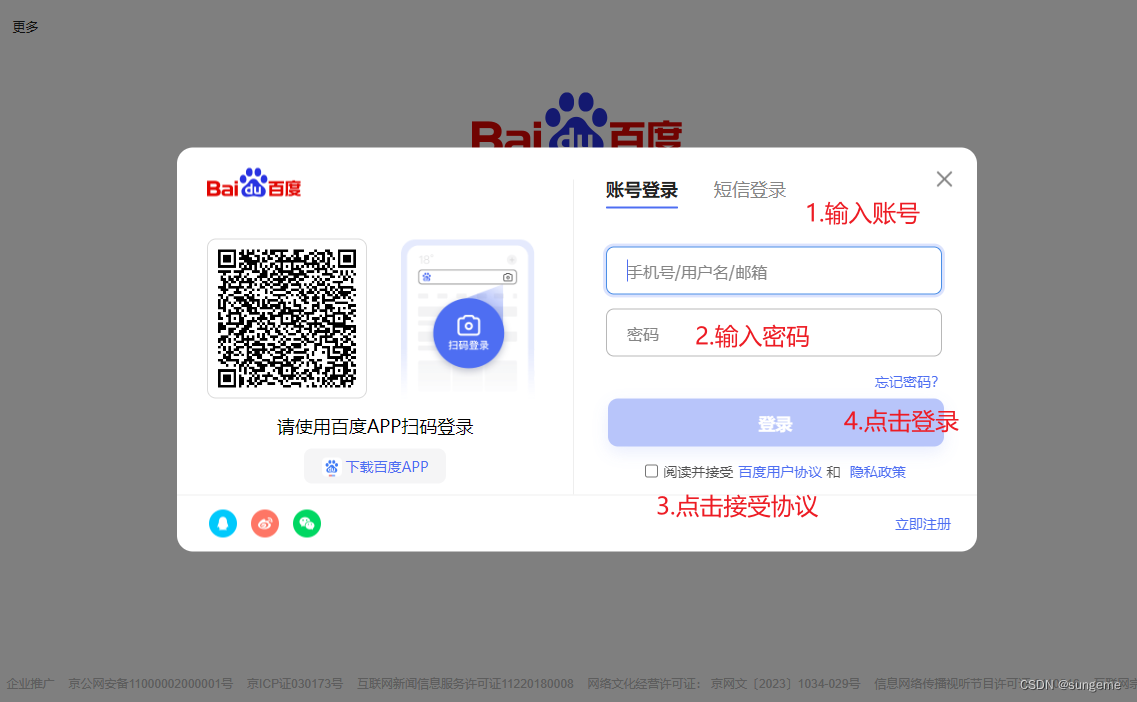Image resolution: width=1137 pixels, height=702 pixels.
Task: Click 更多 at the top left
Action: (x=25, y=27)
